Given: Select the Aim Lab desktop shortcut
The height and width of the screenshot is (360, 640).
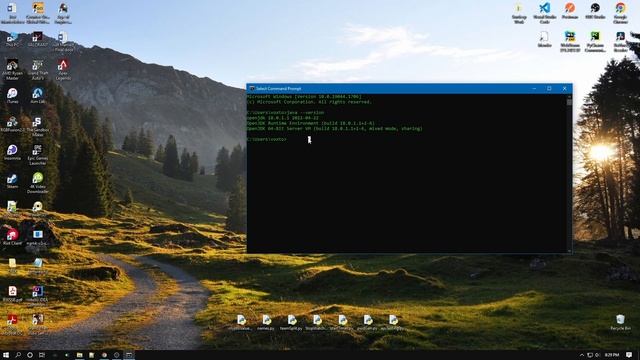Looking at the screenshot, I should (38, 96).
